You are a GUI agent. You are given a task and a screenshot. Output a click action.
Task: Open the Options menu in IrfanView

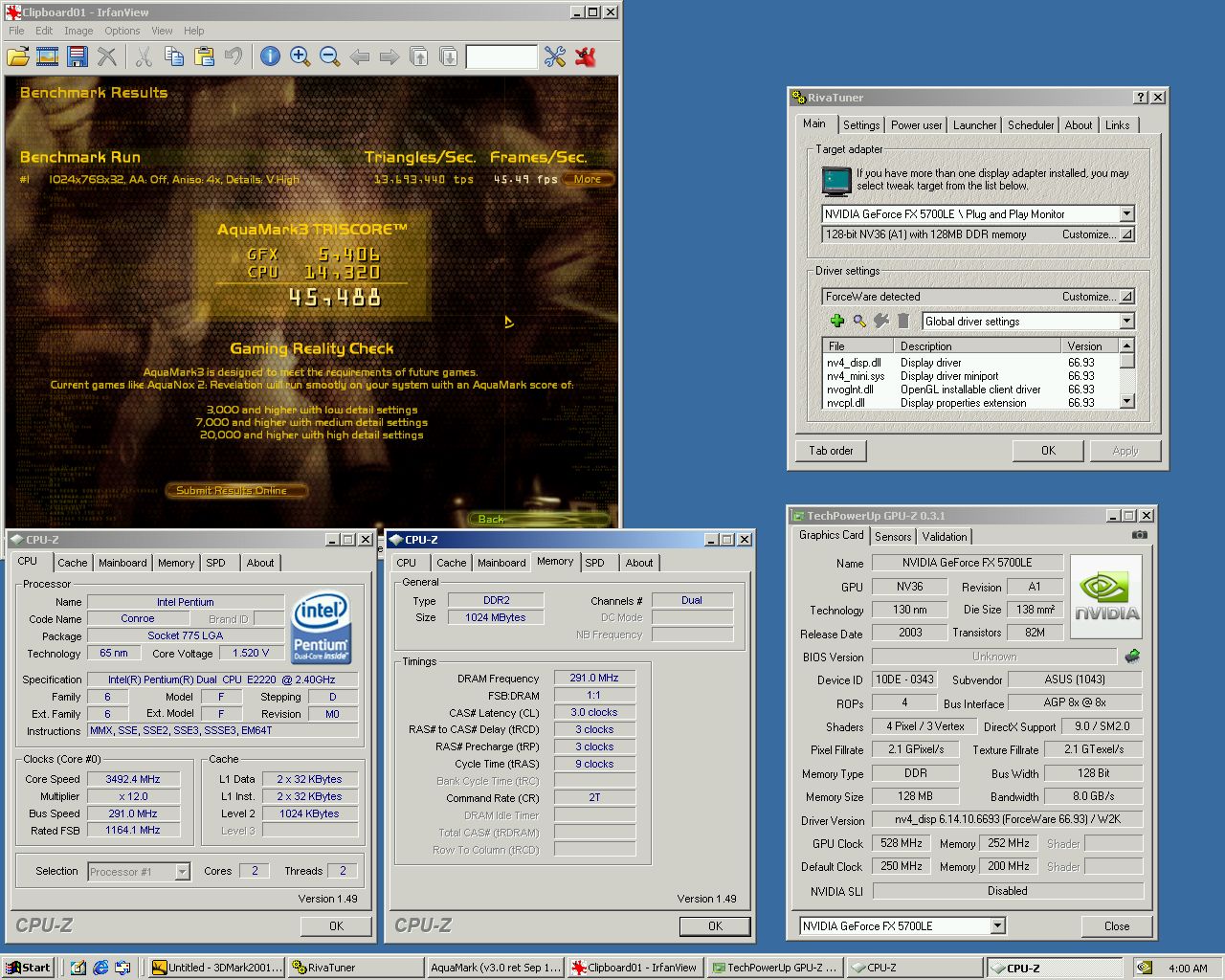point(122,31)
